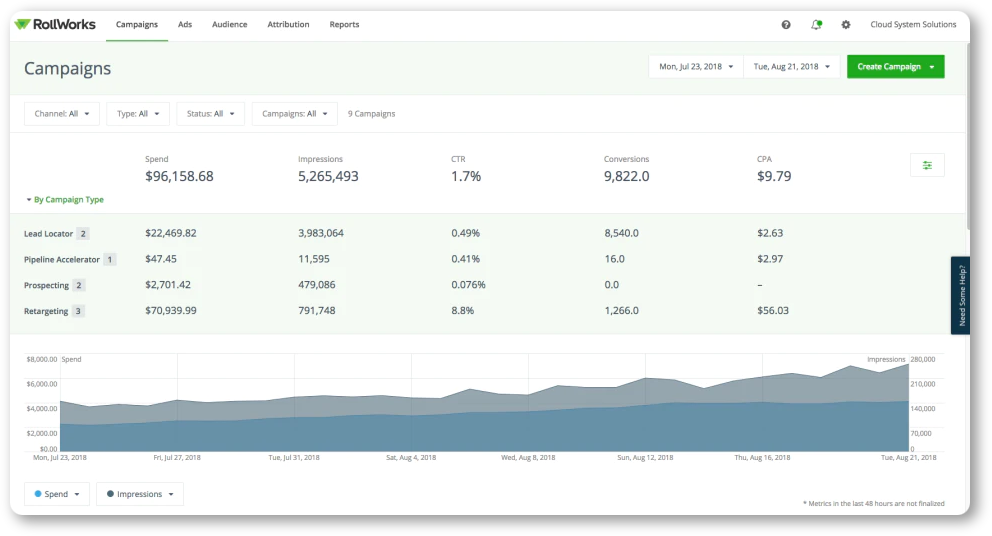The image size is (992, 536).
Task: Click the total Conversions value 9,822.0
Action: point(626,177)
